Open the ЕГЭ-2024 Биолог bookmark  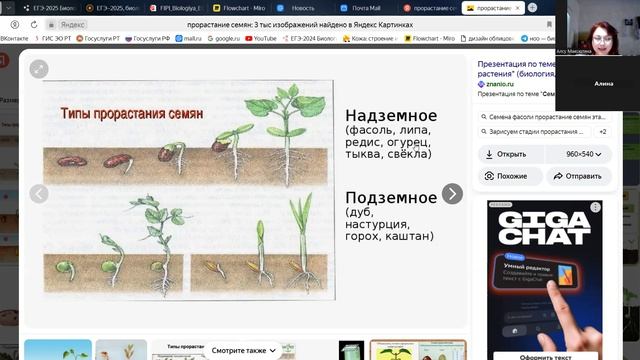pyautogui.click(x=309, y=38)
